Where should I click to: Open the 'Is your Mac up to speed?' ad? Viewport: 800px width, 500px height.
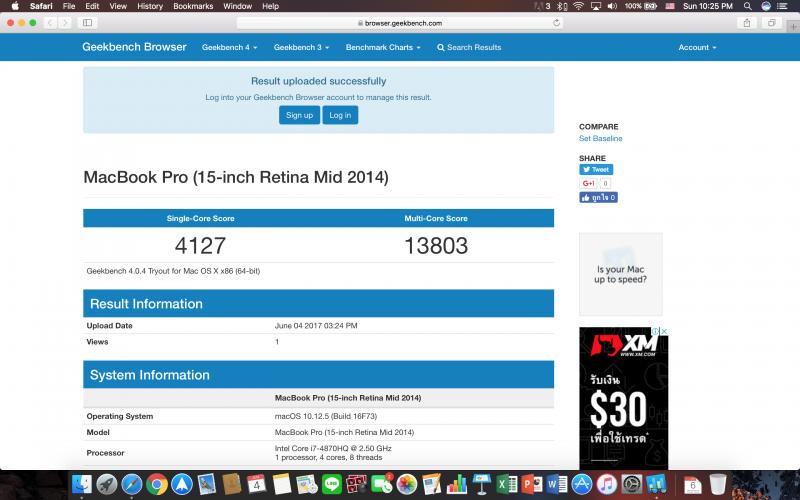point(620,274)
